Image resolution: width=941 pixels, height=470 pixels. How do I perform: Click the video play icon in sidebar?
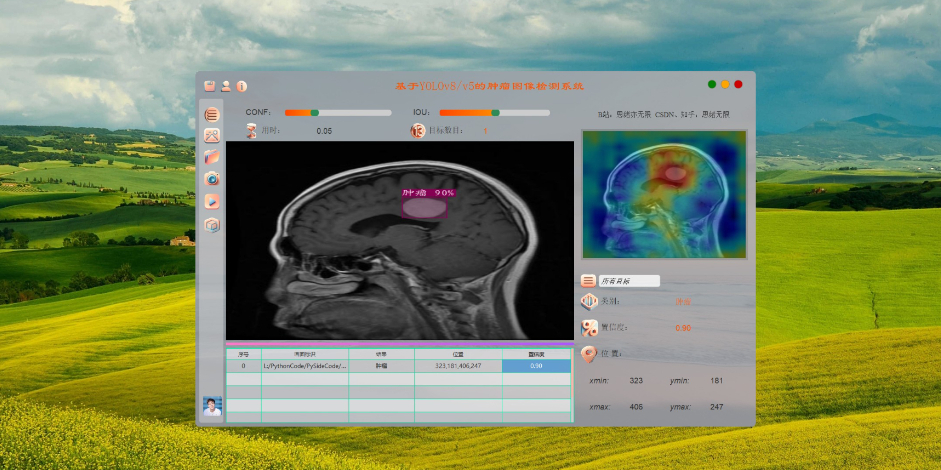212,201
